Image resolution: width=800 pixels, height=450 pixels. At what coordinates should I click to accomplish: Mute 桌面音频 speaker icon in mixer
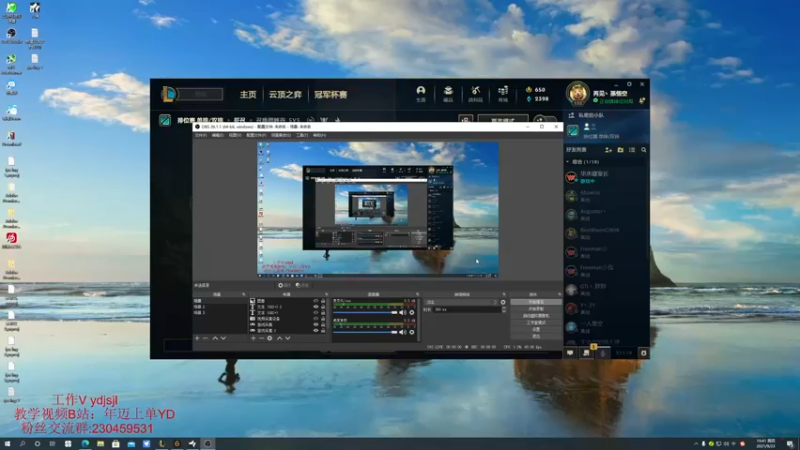tap(403, 332)
